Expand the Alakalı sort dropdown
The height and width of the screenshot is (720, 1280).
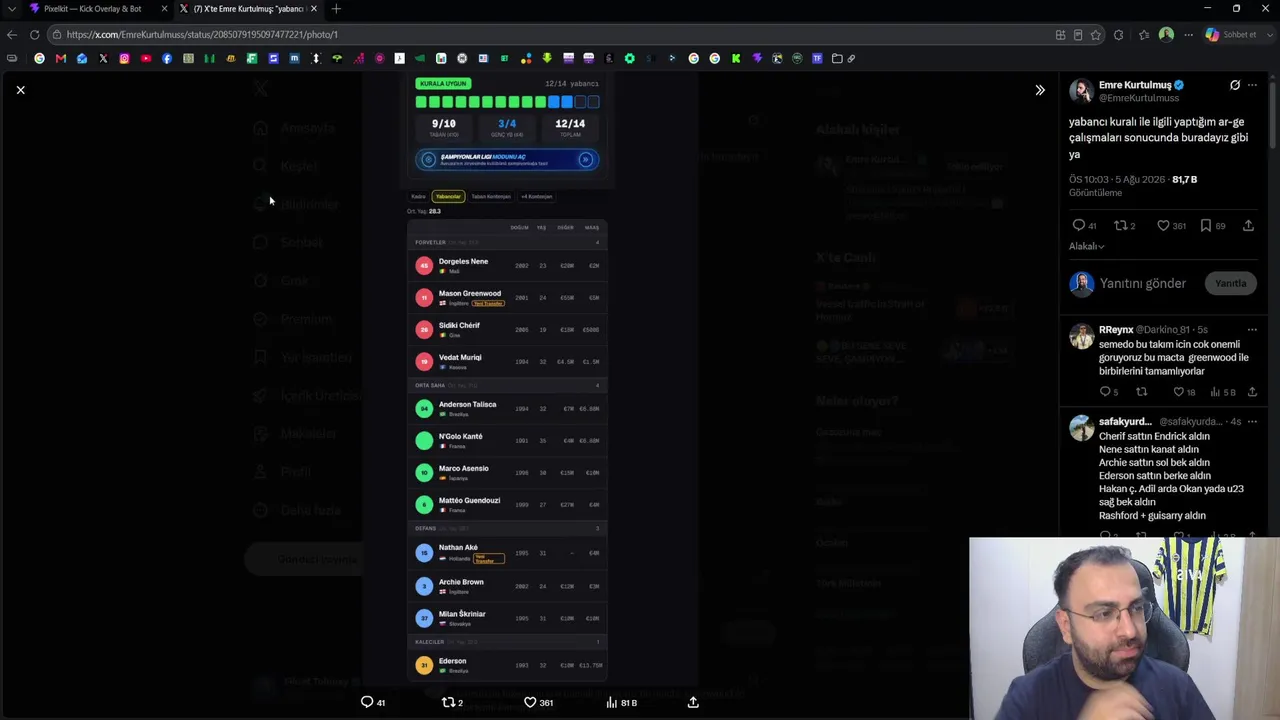click(x=1087, y=246)
